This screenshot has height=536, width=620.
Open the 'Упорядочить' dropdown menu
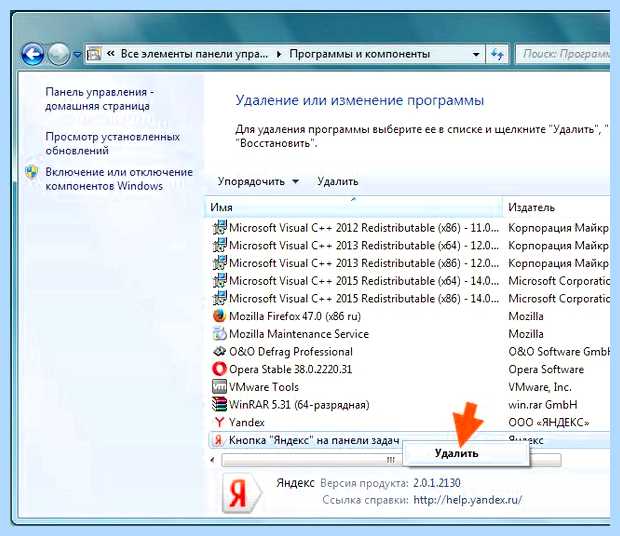coord(258,181)
